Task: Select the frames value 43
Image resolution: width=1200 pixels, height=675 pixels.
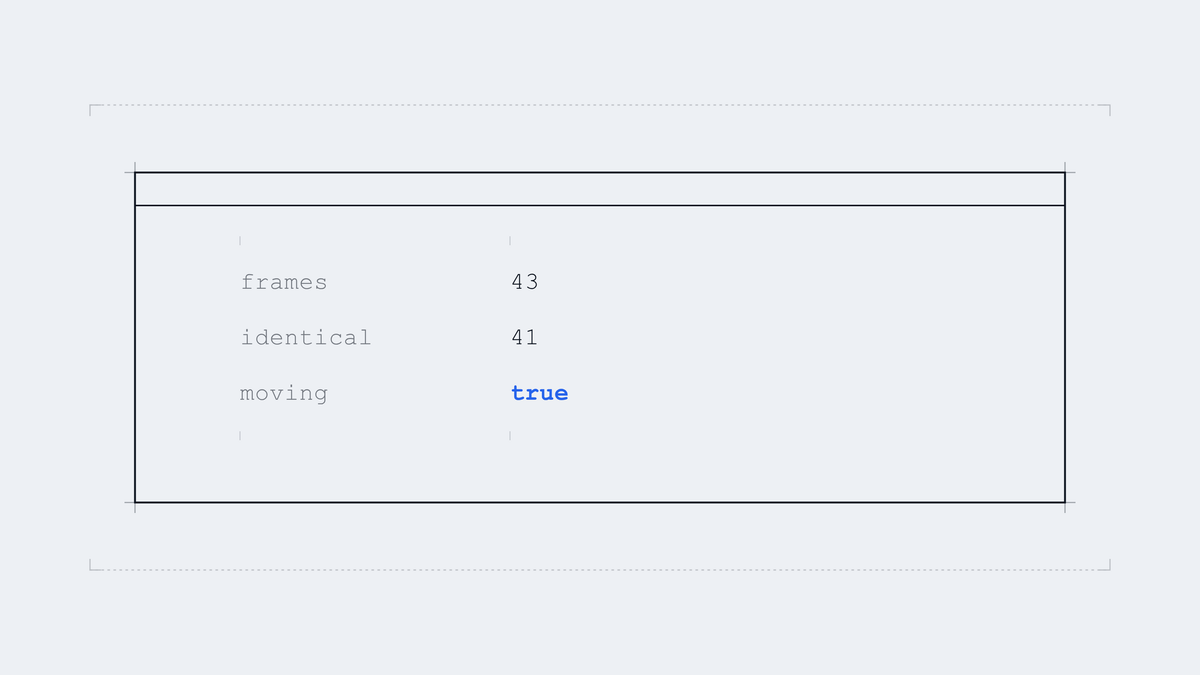Action: [525, 282]
